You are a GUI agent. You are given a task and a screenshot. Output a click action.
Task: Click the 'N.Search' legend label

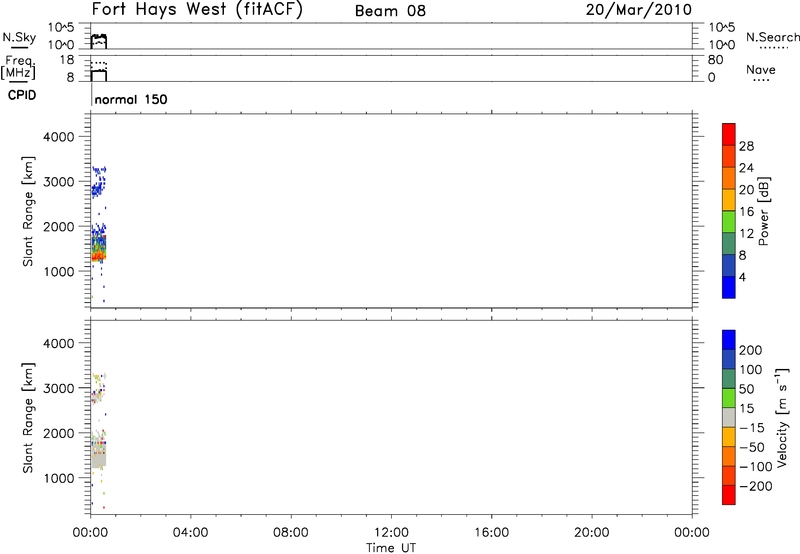click(x=772, y=37)
